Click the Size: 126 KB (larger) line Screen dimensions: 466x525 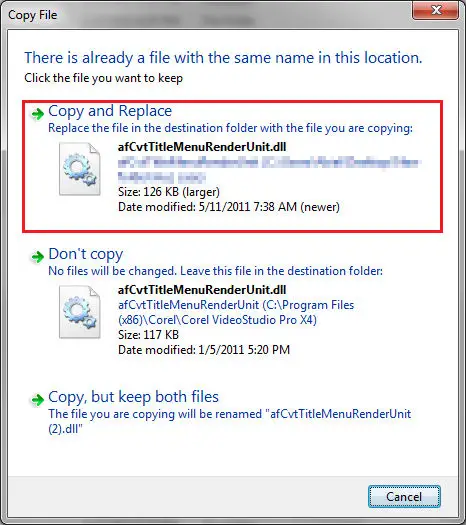[x=169, y=192]
